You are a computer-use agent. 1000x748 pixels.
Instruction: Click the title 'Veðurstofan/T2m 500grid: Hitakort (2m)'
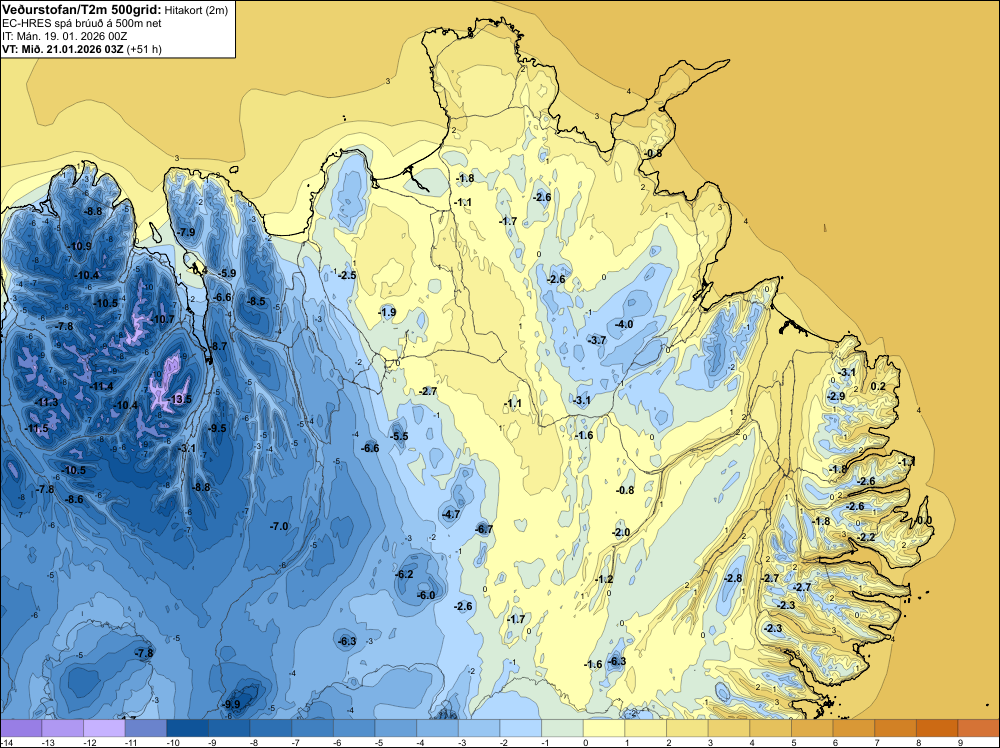[x=115, y=10]
